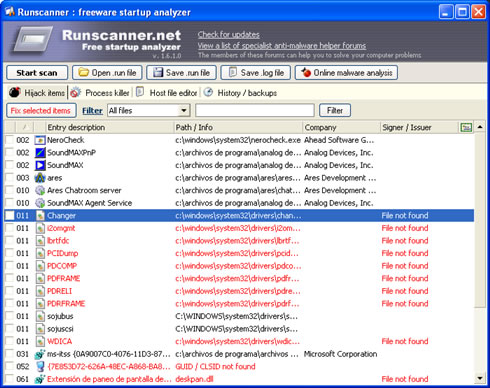490x388 pixels.
Task: Click the PDFRAME driver file icon
Action: click(40, 278)
